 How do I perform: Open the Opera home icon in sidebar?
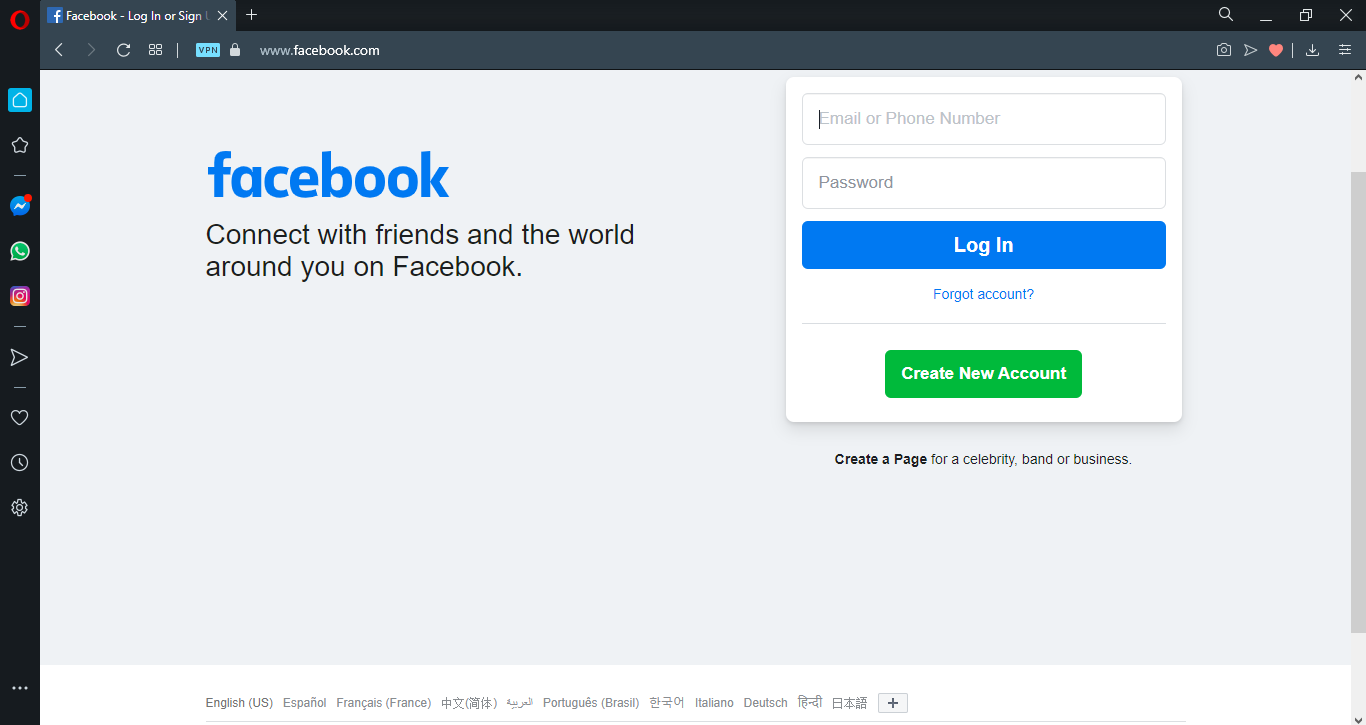[19, 100]
